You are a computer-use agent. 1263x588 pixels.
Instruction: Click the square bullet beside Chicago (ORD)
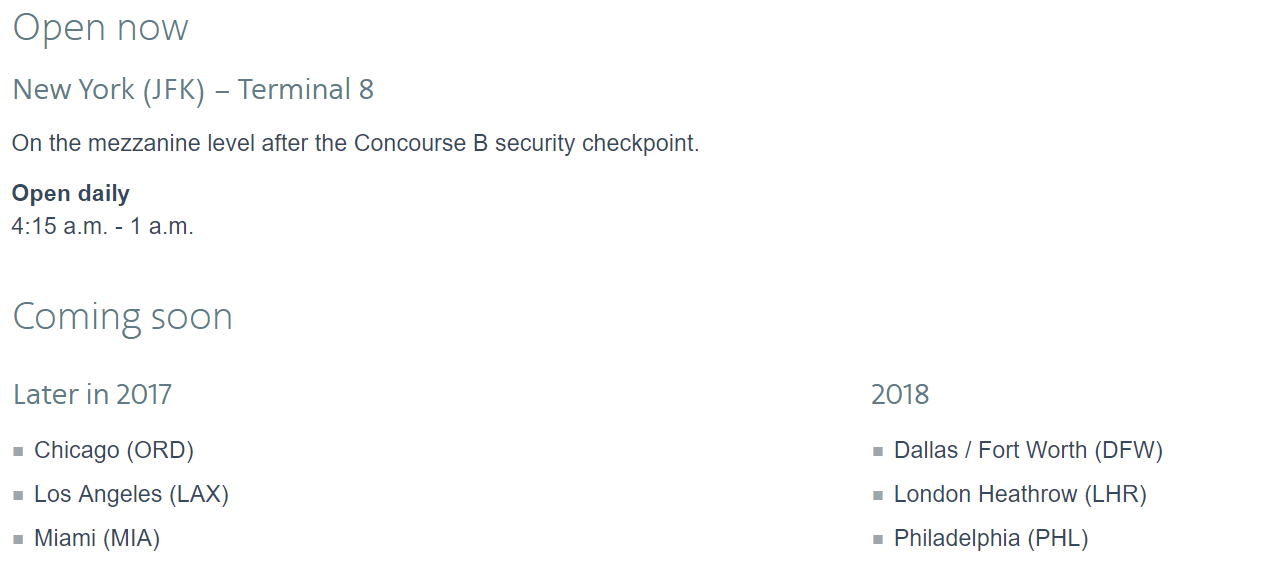[x=18, y=452]
